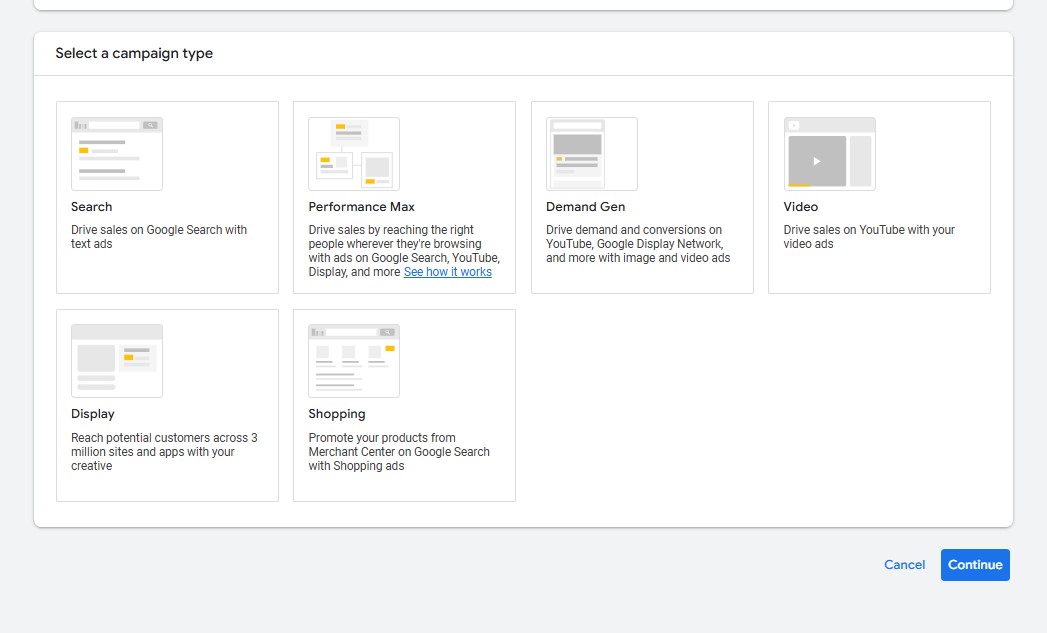
Task: Click the Shopping campaign illustration icon
Action: click(354, 361)
